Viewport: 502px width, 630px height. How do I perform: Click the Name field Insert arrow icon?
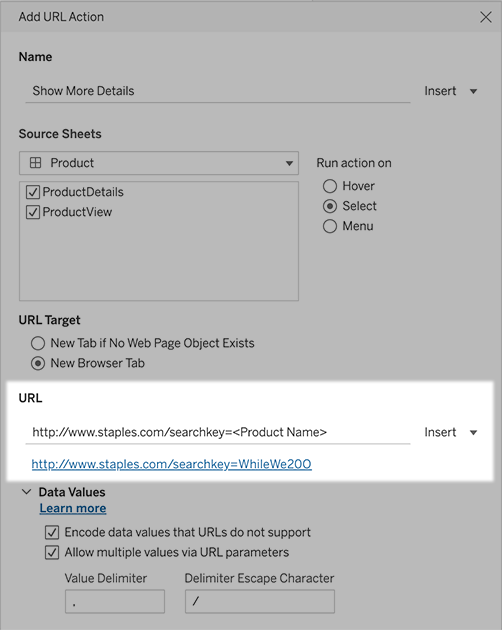coord(473,91)
